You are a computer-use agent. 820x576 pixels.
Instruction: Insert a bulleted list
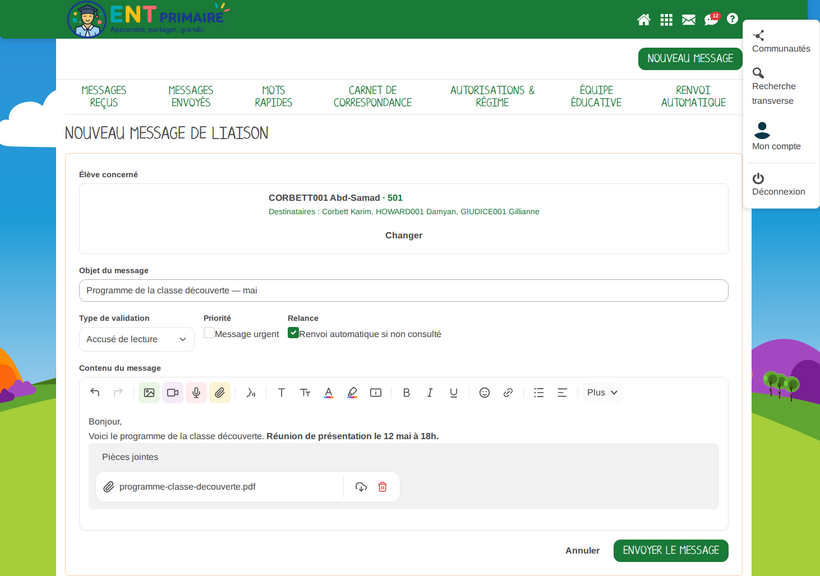tap(539, 392)
